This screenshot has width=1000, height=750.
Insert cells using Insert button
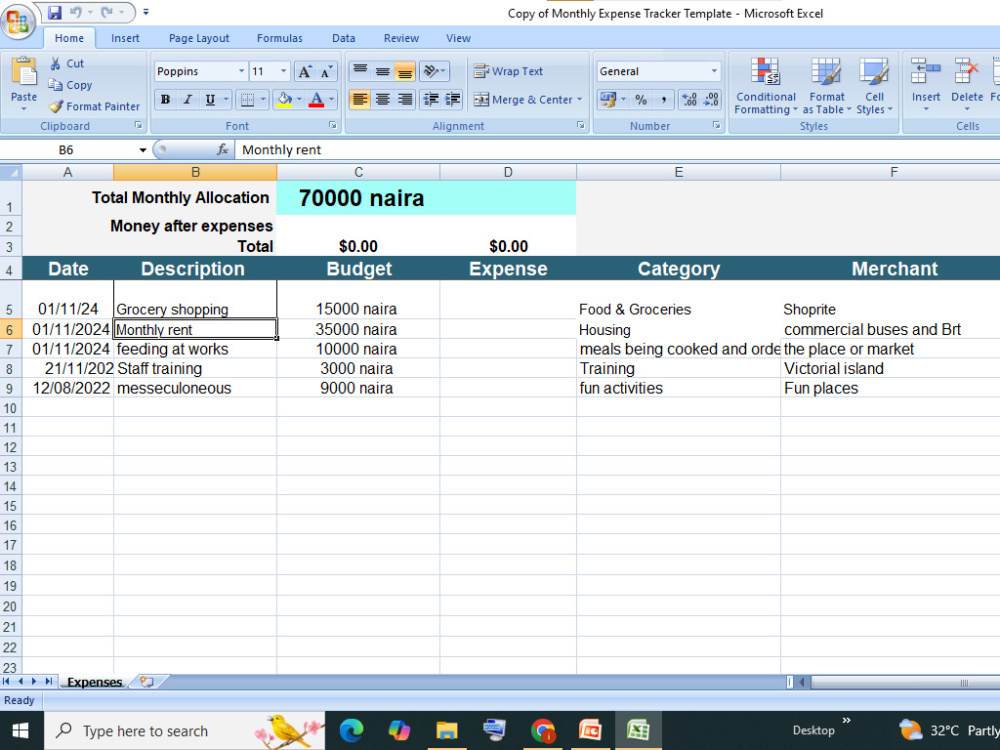pos(925,84)
